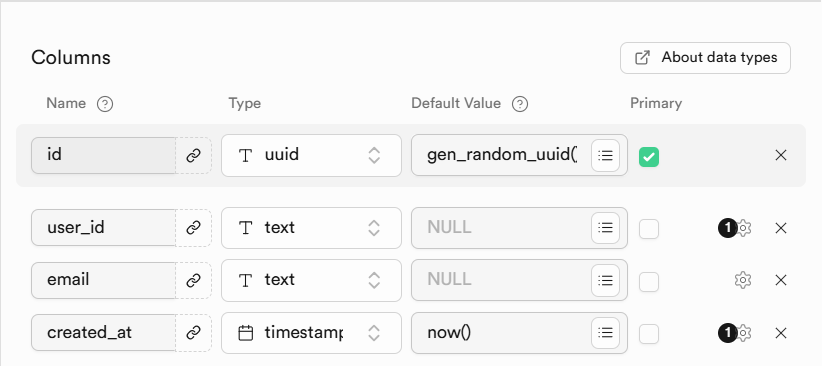The width and height of the screenshot is (822, 366).
Task: Show default value suggestions for created_at
Action: point(605,333)
